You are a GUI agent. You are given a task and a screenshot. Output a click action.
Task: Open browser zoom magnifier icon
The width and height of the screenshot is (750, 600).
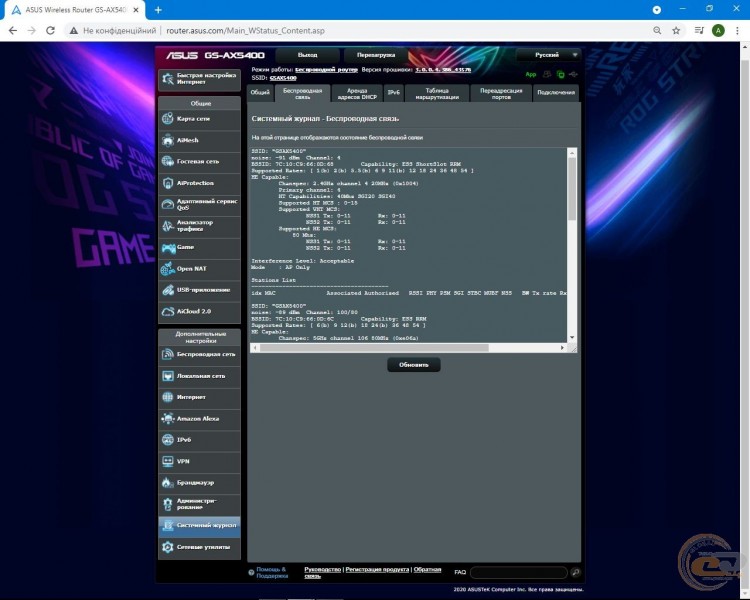(657, 31)
